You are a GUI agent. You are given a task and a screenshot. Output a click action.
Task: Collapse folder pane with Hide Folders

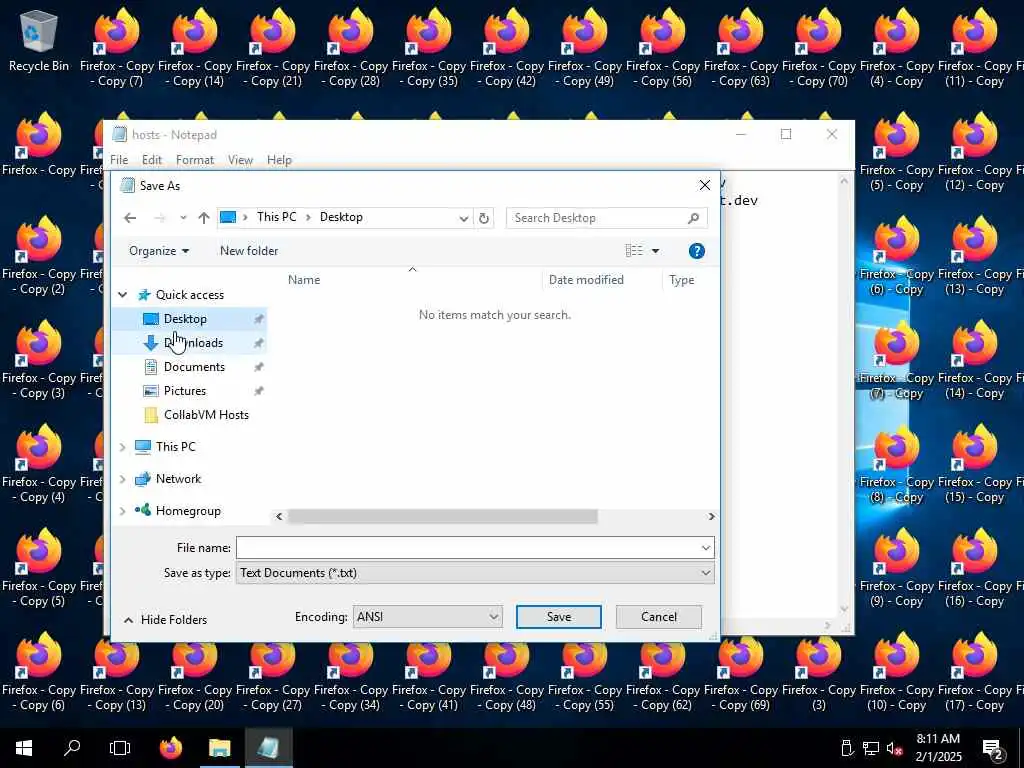(x=165, y=620)
